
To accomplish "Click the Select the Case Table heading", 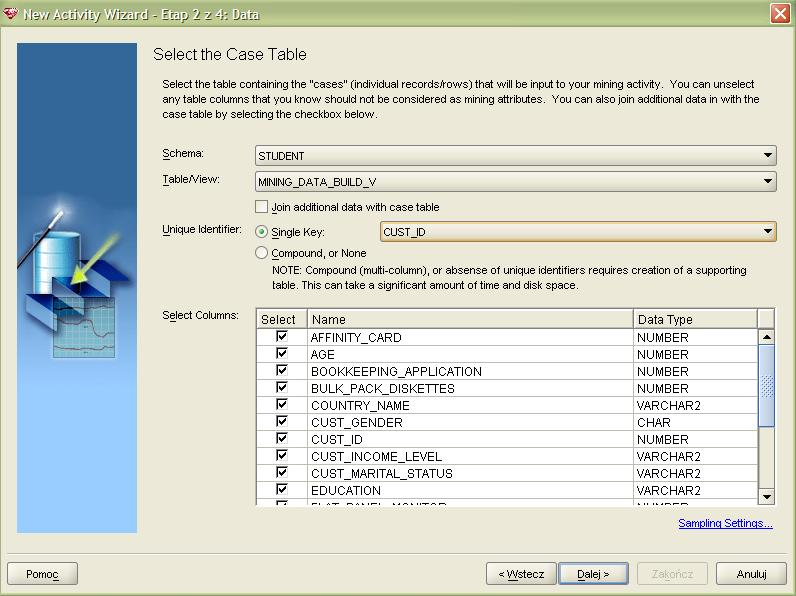I will point(230,54).
